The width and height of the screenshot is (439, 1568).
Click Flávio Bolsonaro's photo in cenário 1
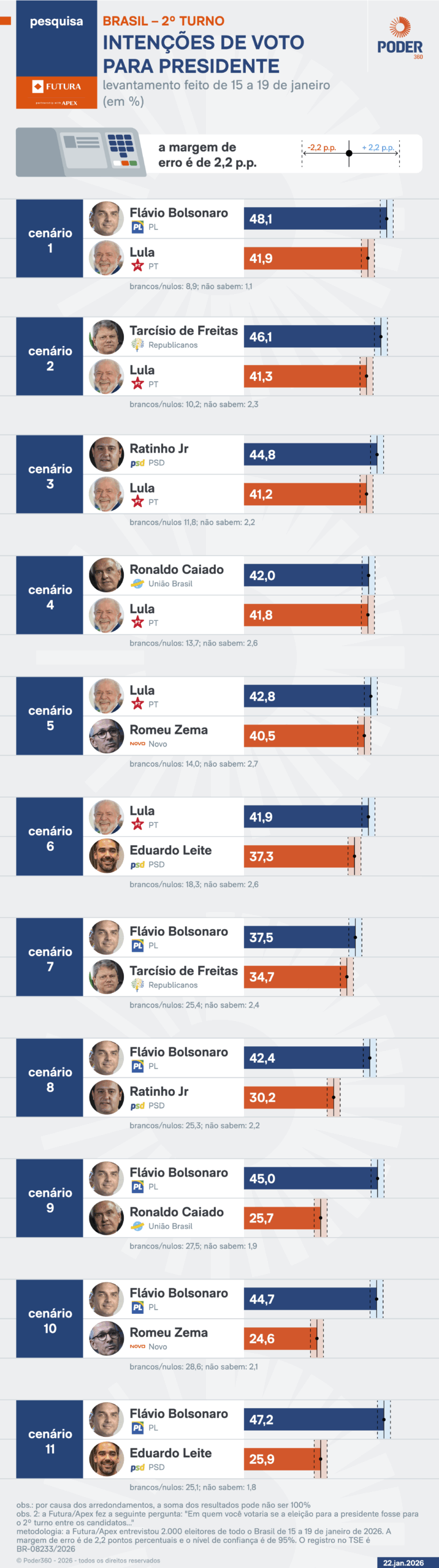click(x=107, y=219)
